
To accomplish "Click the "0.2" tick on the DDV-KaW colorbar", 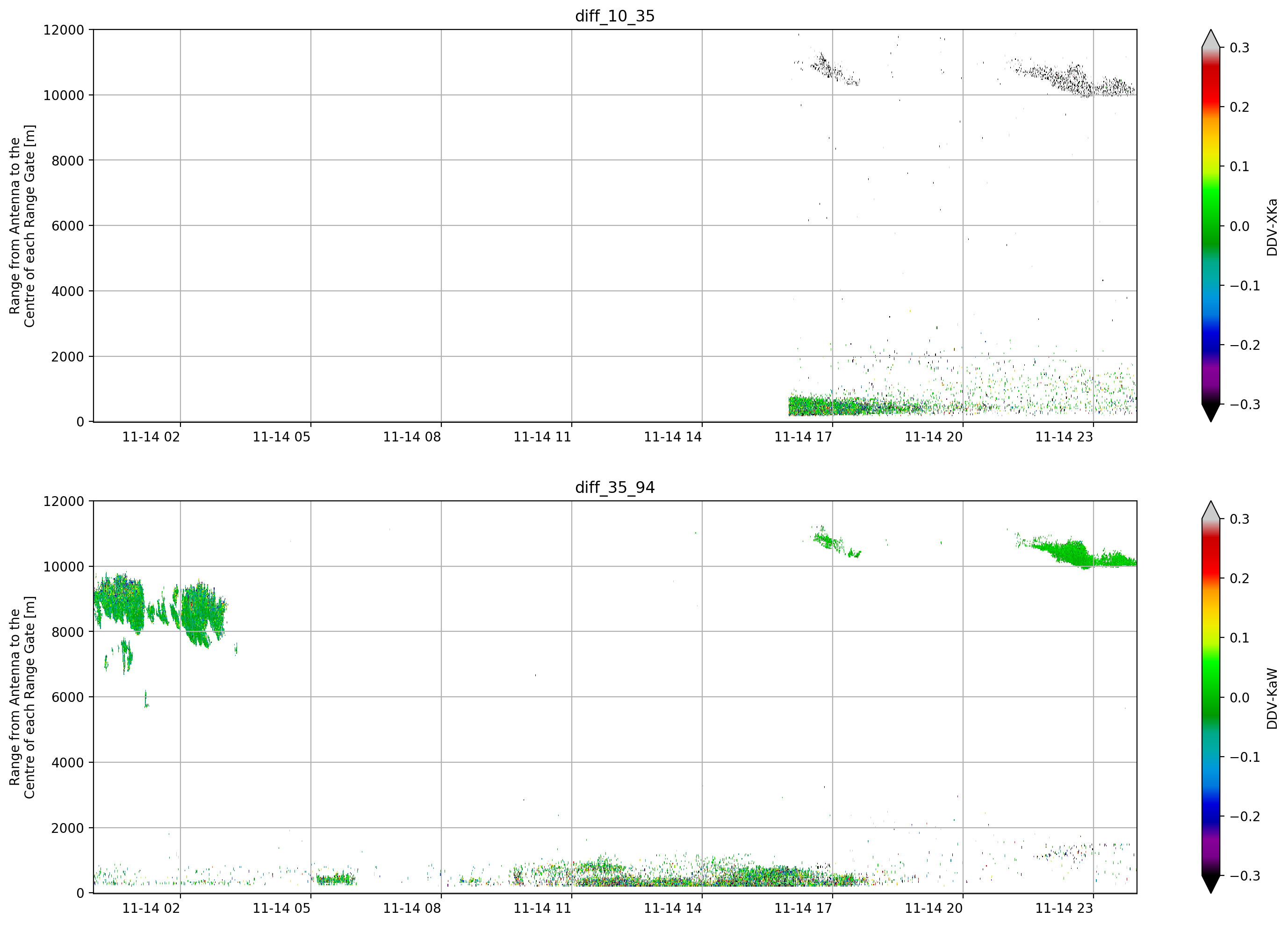I will point(1239,579).
